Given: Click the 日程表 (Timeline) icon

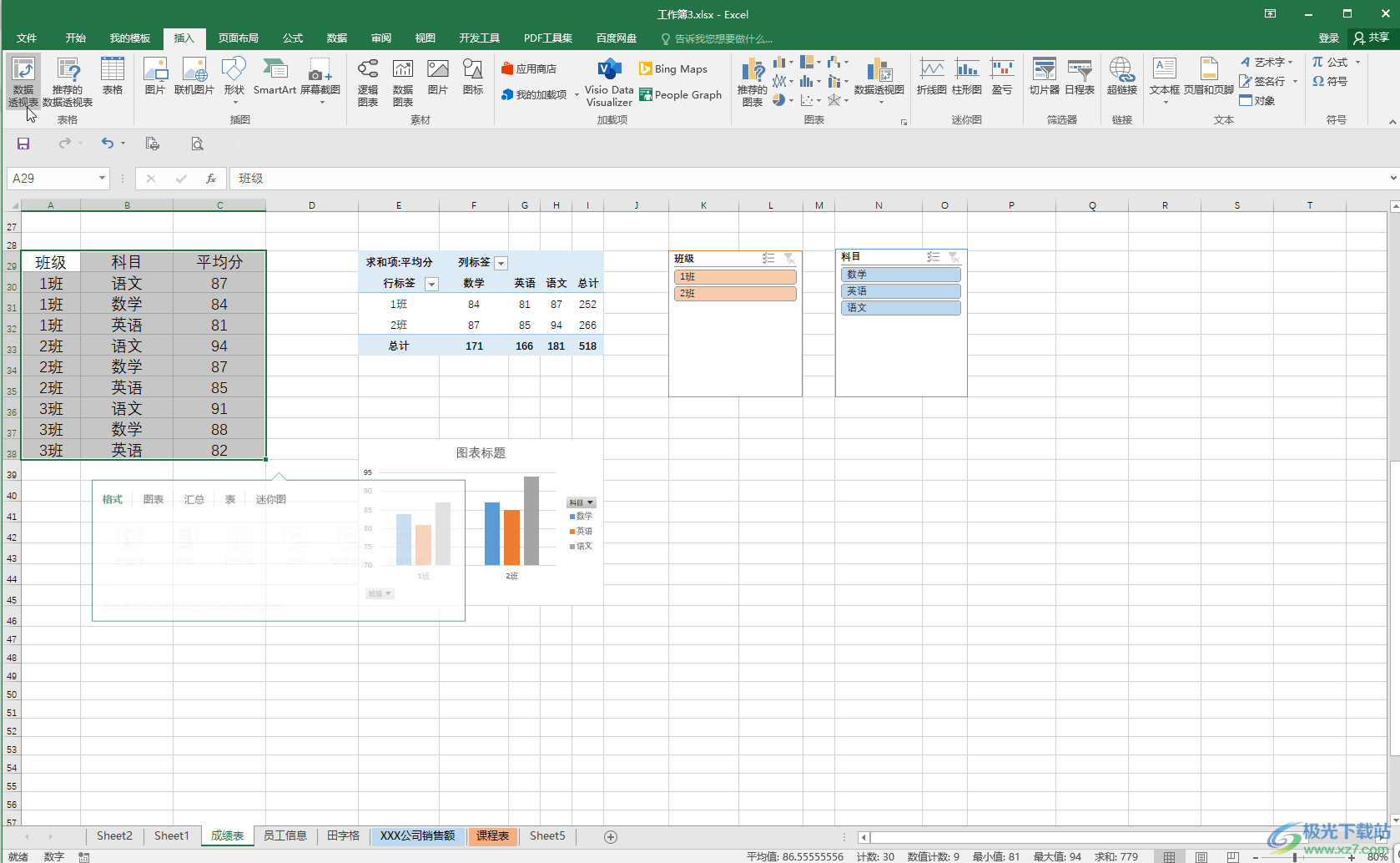Looking at the screenshot, I should coord(1080,76).
